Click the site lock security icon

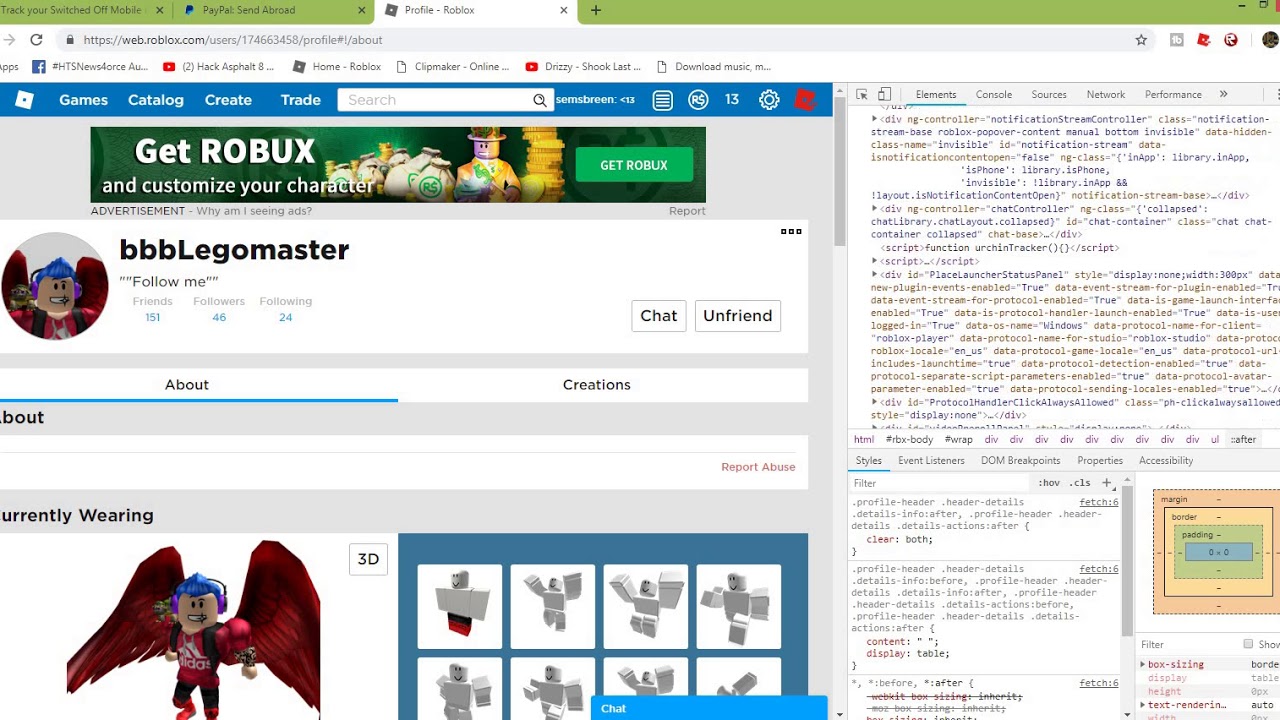click(69, 40)
